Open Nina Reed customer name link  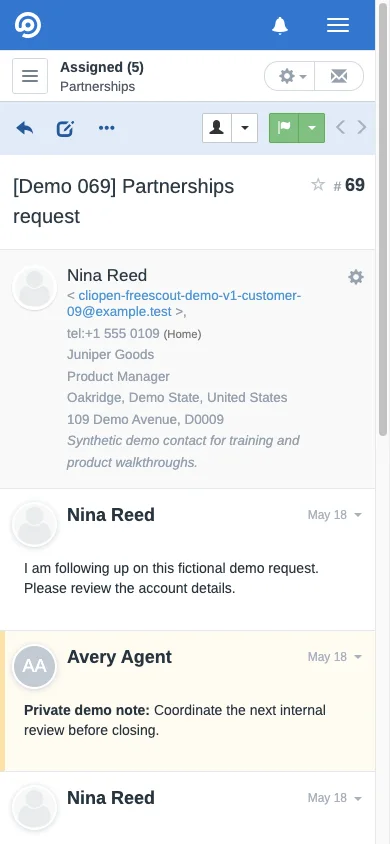(107, 276)
